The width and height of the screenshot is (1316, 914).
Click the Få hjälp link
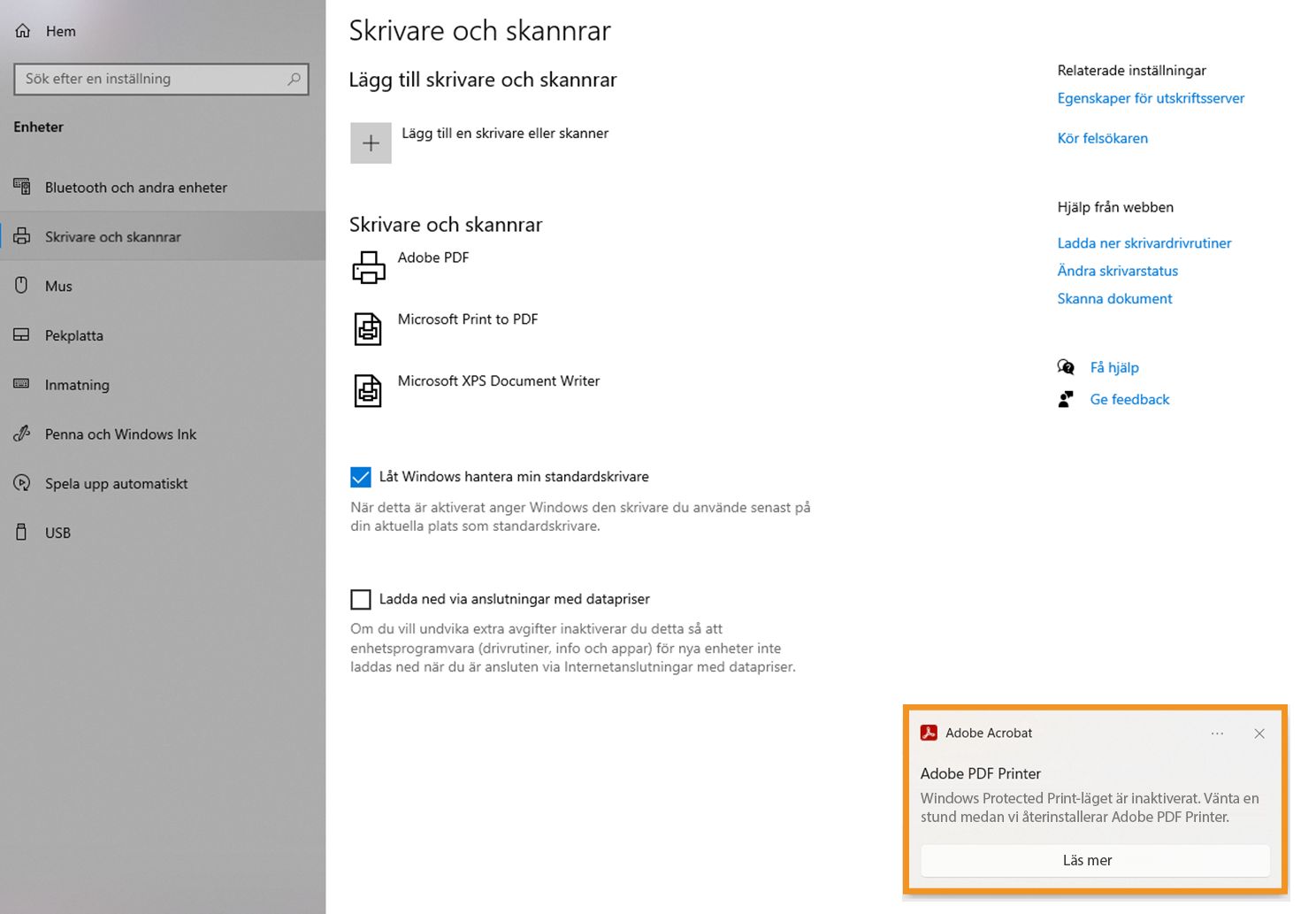click(x=1114, y=367)
